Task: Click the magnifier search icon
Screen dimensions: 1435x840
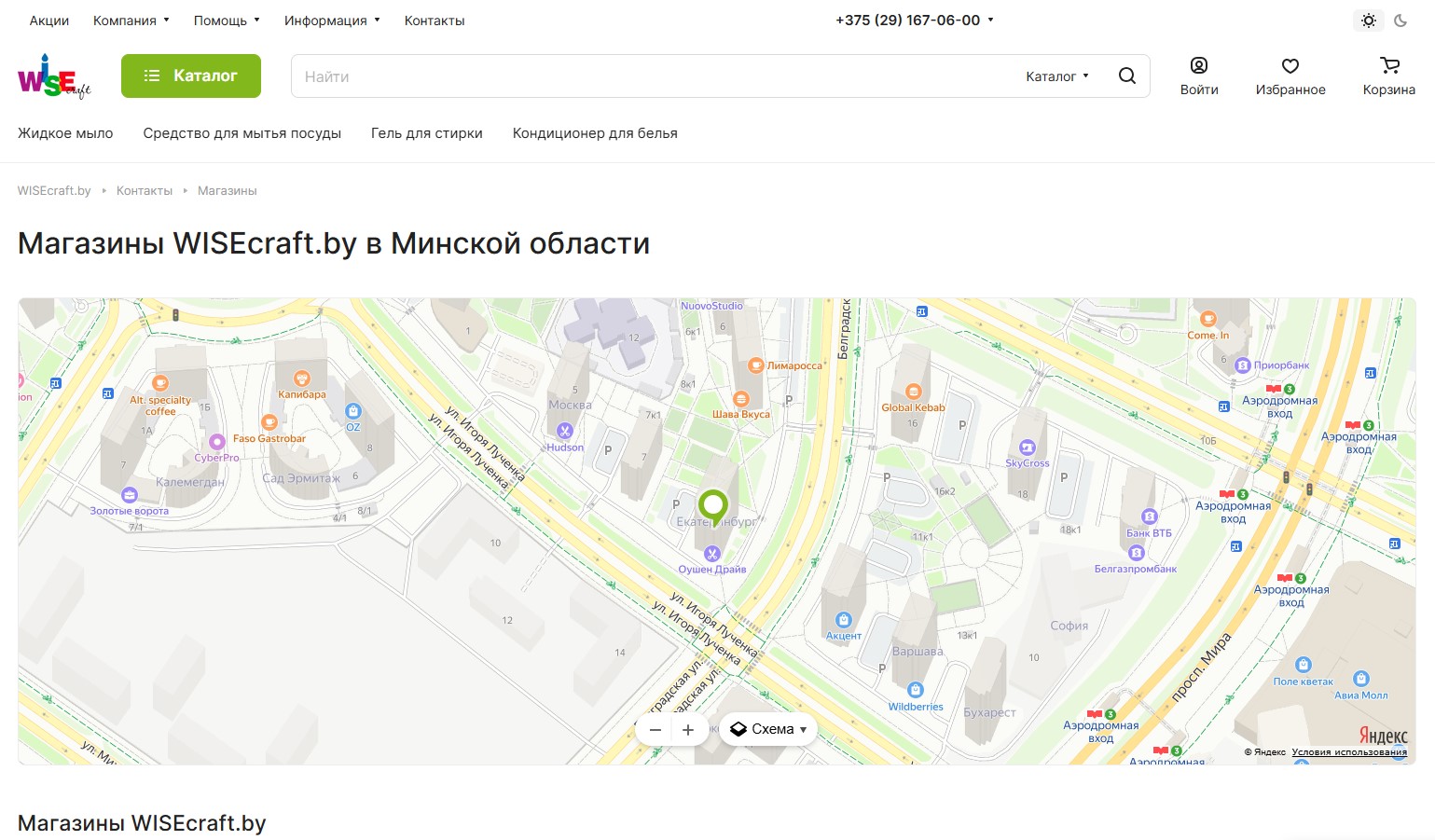Action: click(x=1126, y=76)
